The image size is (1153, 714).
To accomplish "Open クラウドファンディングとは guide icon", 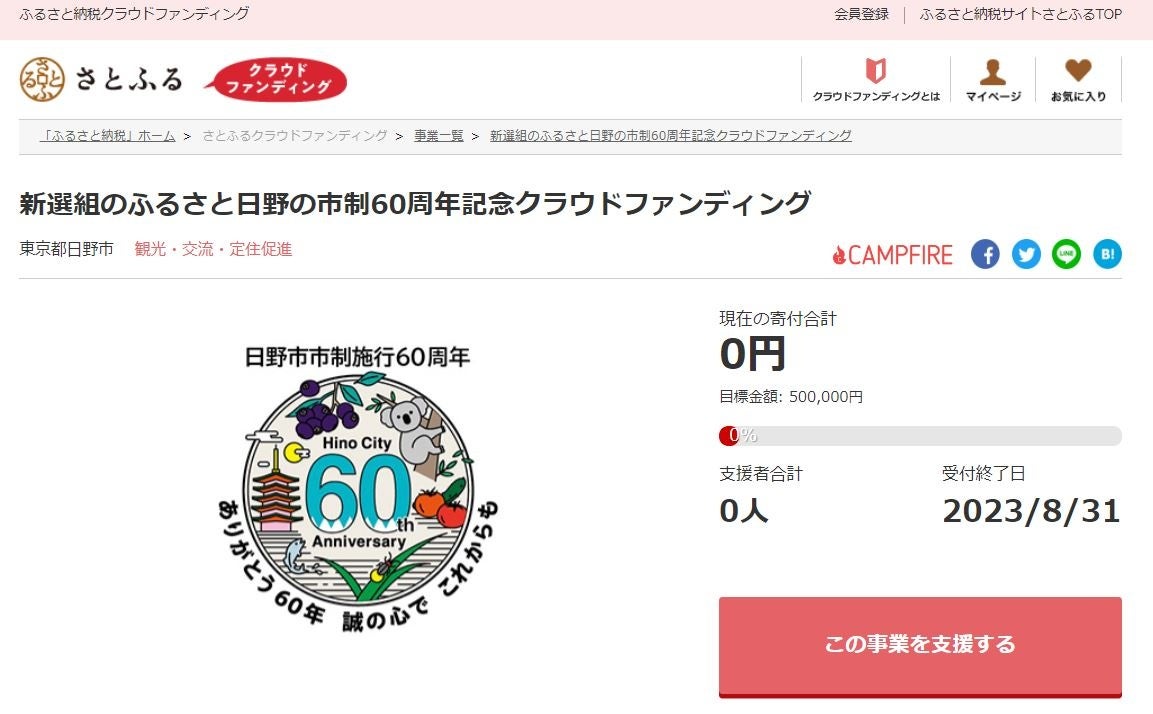I will point(876,80).
